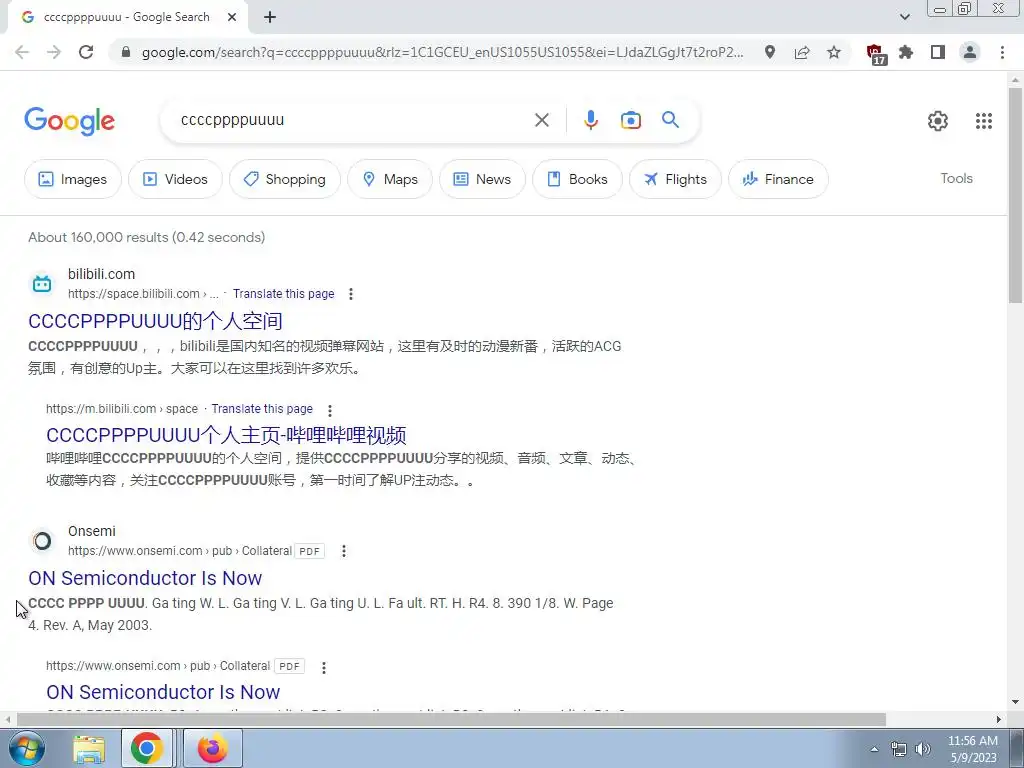Open the network tray icon
The image size is (1024, 768).
point(899,749)
